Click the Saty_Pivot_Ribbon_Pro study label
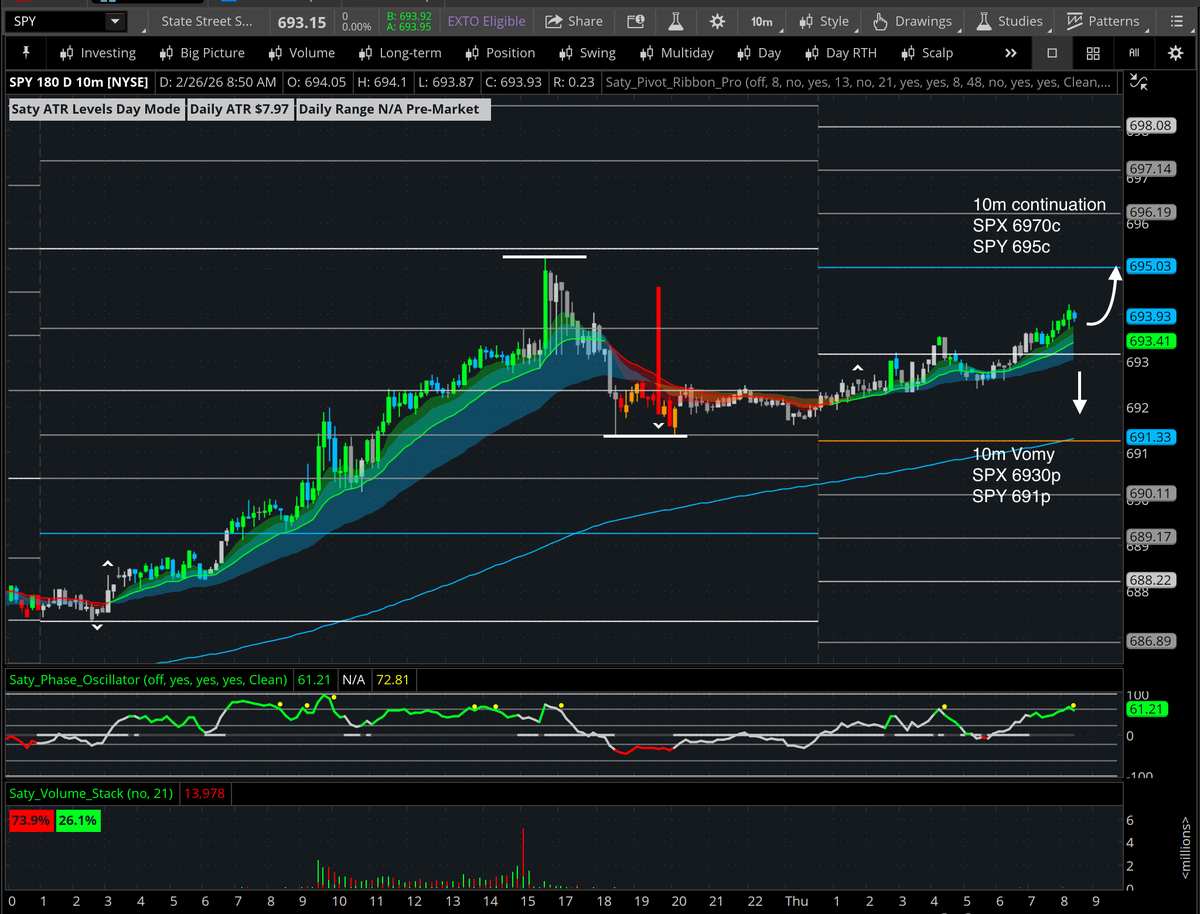Viewport: 1200px width, 914px height. (x=860, y=83)
